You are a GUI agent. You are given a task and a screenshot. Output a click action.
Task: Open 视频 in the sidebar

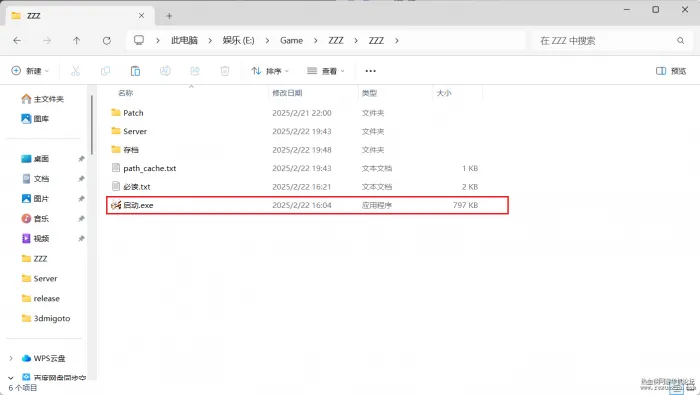35,238
